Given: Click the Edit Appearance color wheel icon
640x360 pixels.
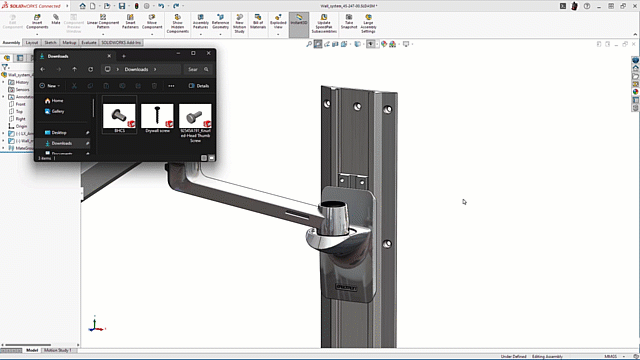Looking at the screenshot, I should [384, 44].
